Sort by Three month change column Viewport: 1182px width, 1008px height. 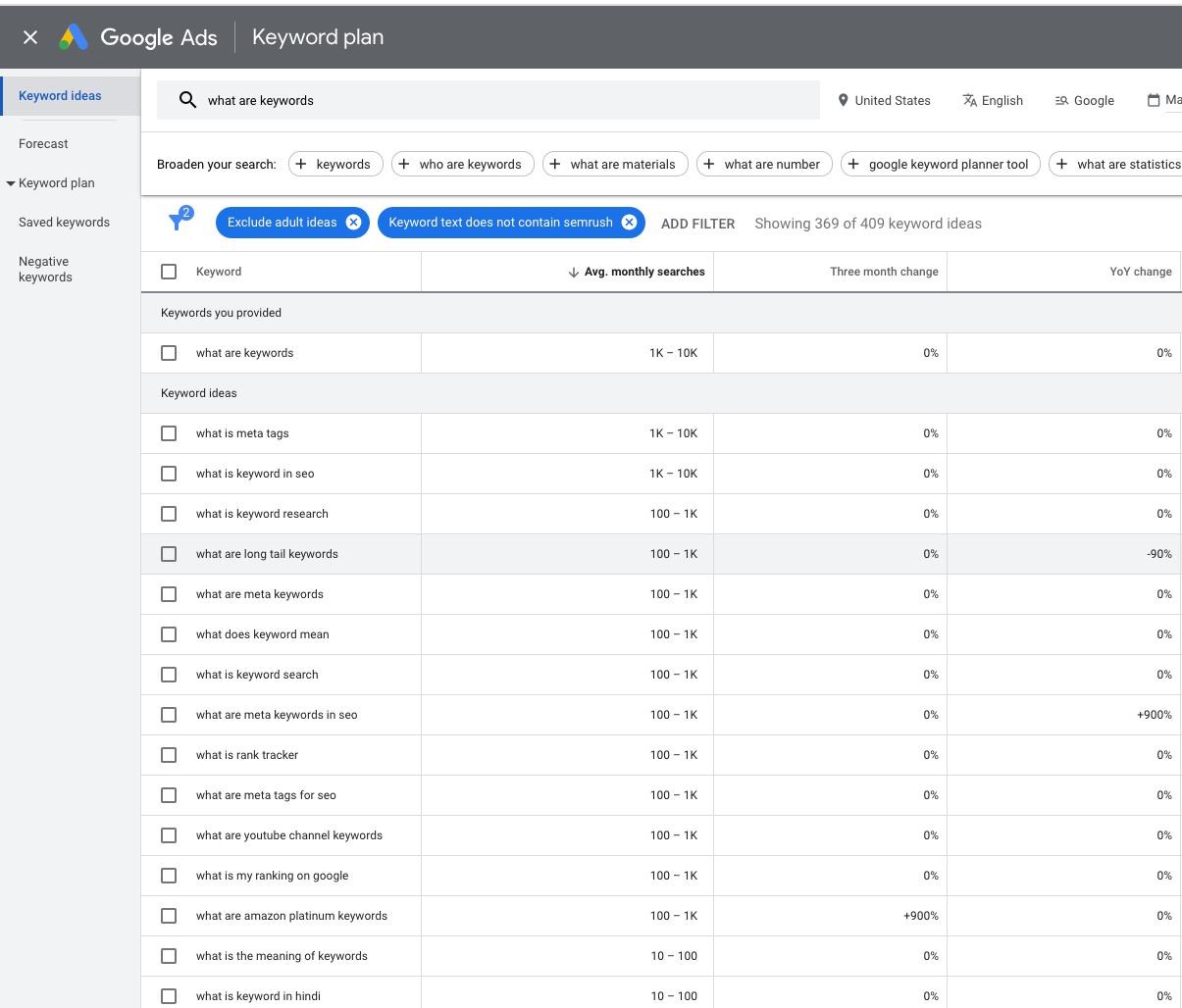884,272
